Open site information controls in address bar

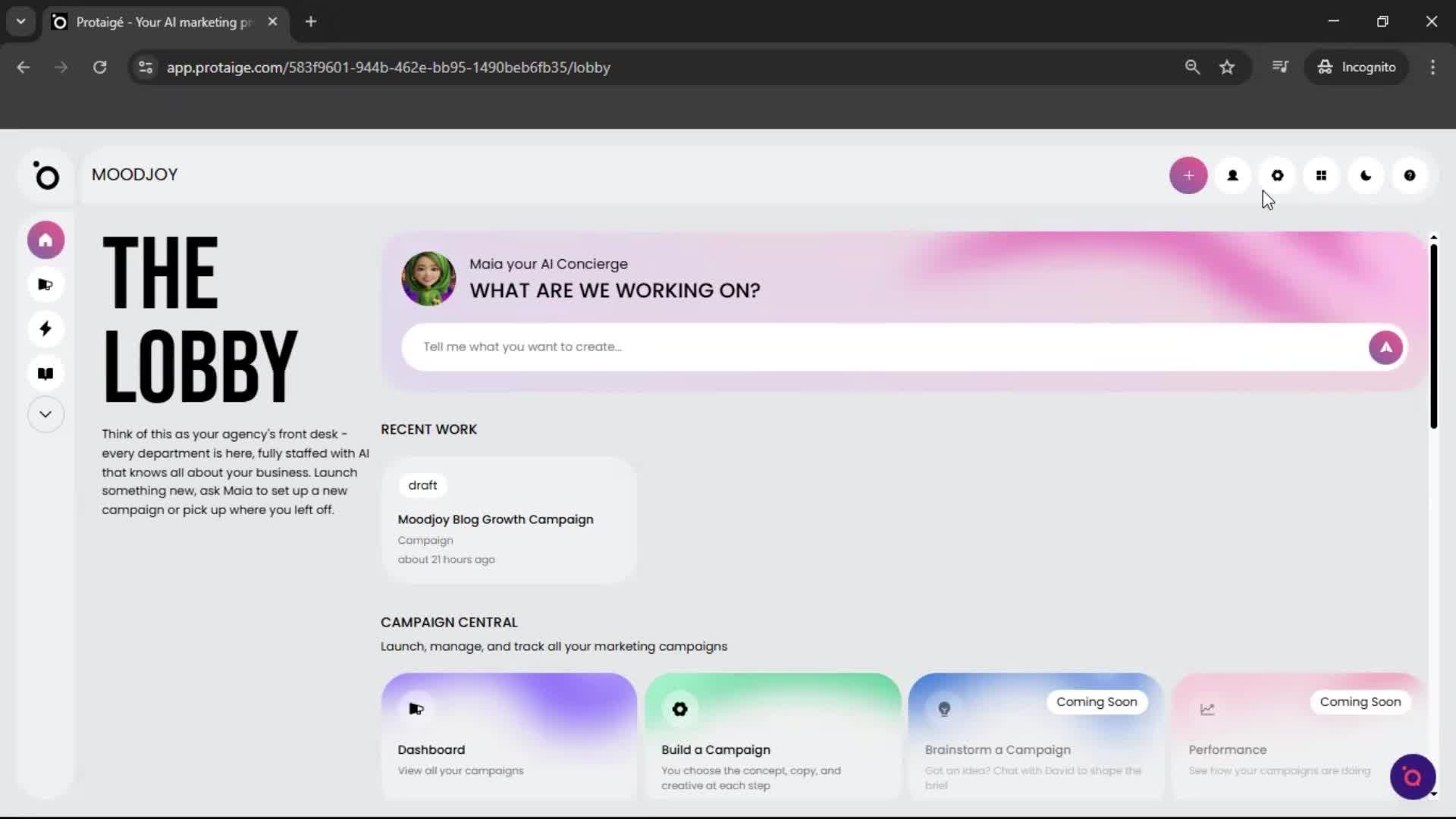click(145, 67)
